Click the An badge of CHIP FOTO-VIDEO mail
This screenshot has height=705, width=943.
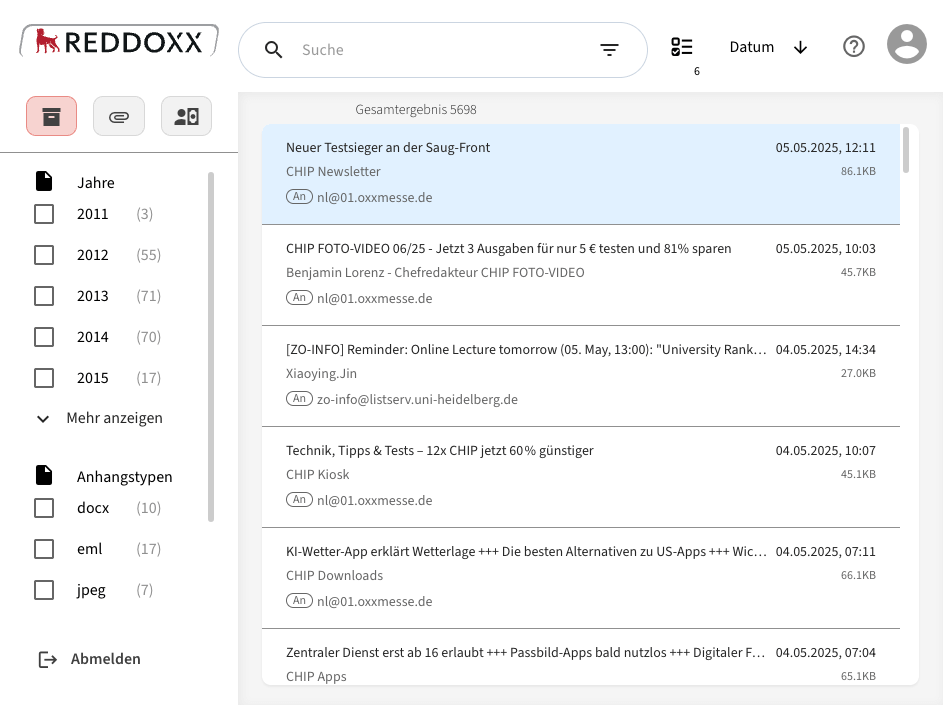[x=299, y=298]
